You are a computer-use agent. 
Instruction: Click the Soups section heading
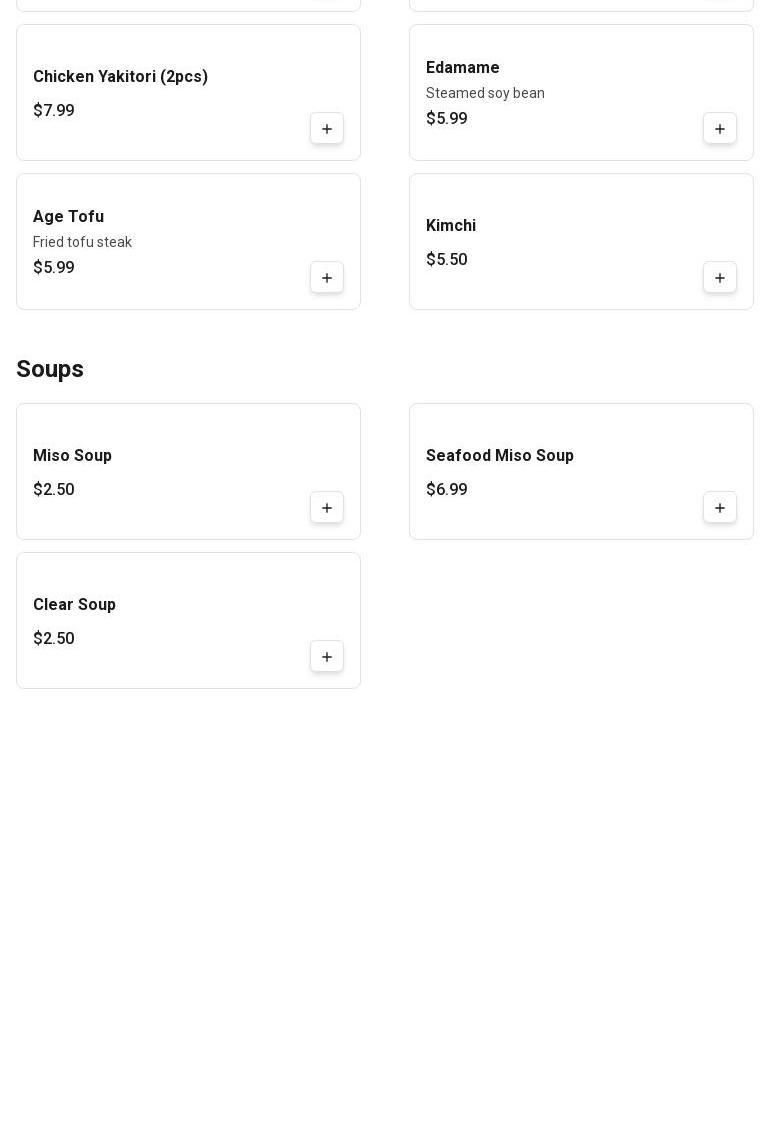click(x=50, y=370)
